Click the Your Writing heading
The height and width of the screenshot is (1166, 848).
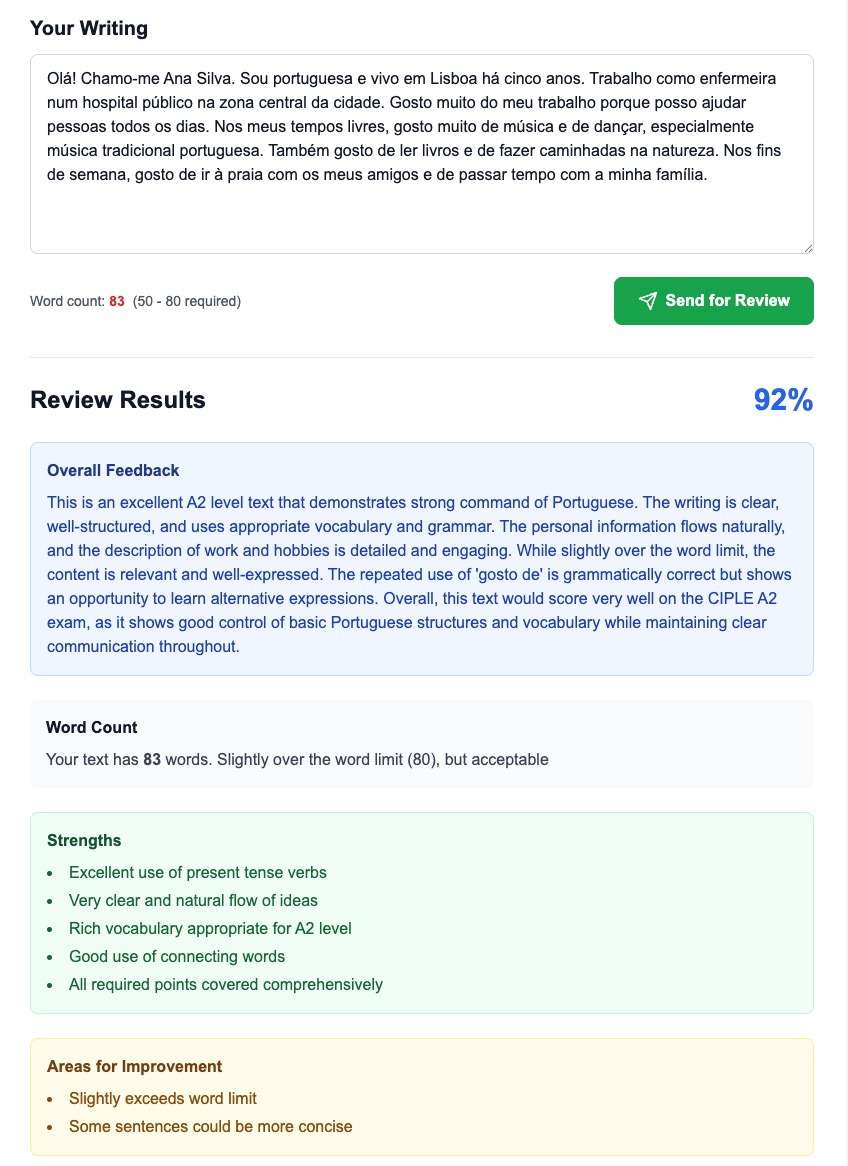(89, 28)
